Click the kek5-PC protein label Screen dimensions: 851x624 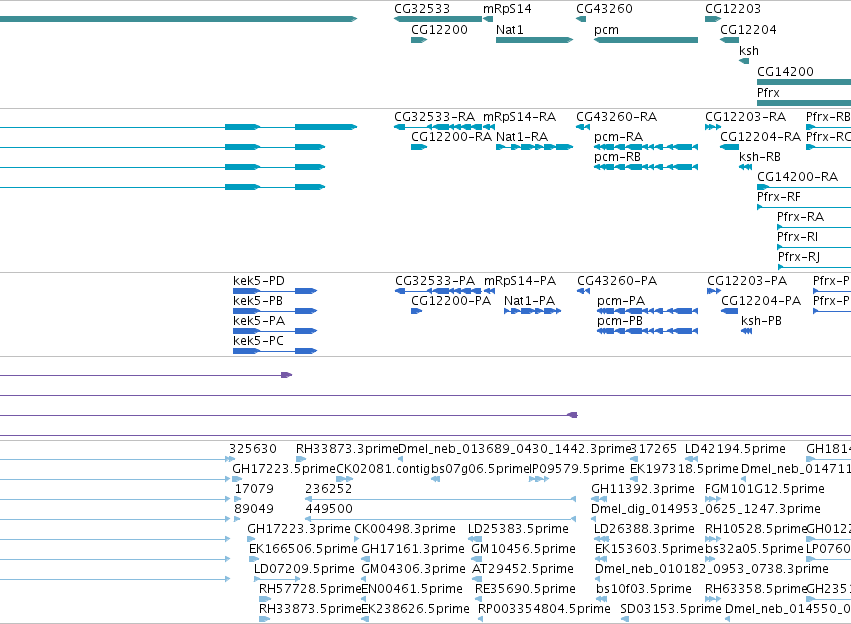click(258, 341)
